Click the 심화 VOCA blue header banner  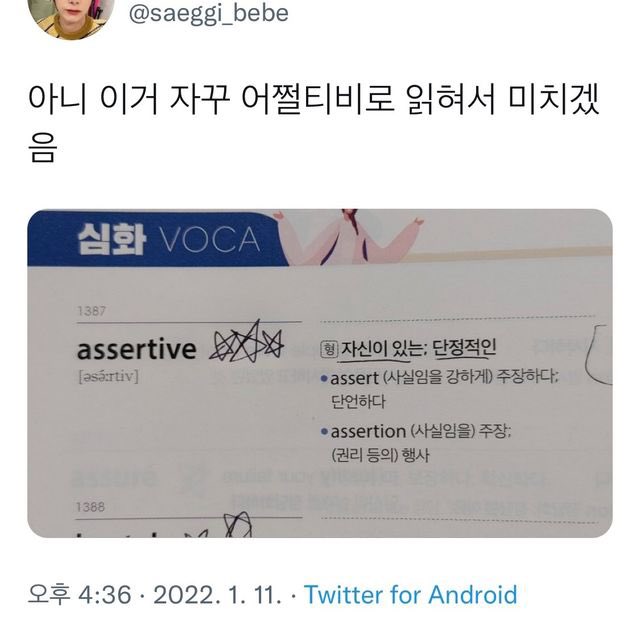tap(155, 239)
